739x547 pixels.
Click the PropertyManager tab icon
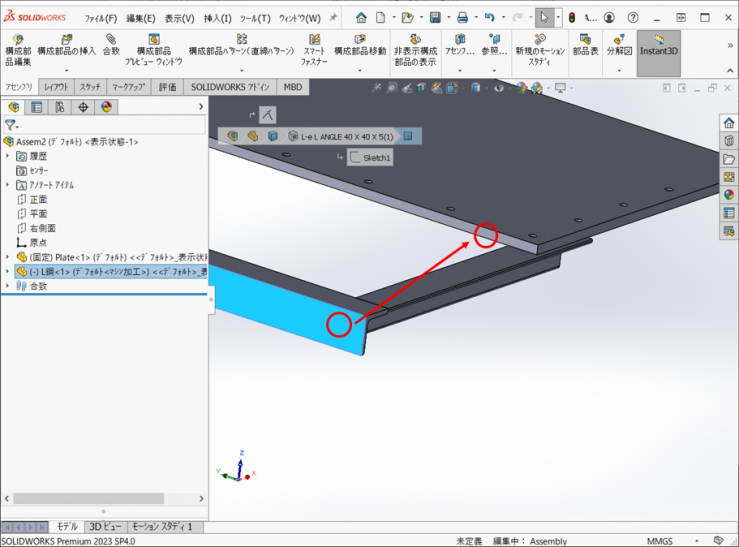point(37,107)
